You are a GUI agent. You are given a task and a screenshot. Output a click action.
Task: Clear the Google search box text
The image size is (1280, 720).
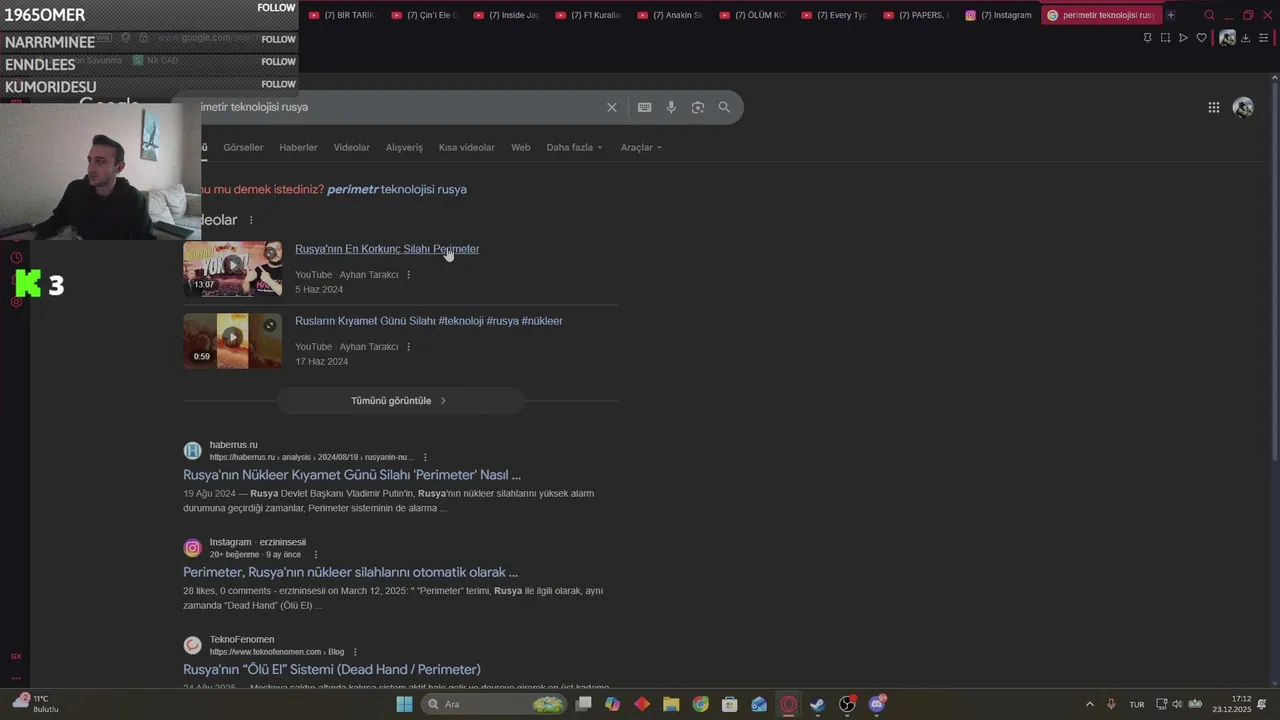click(x=612, y=107)
